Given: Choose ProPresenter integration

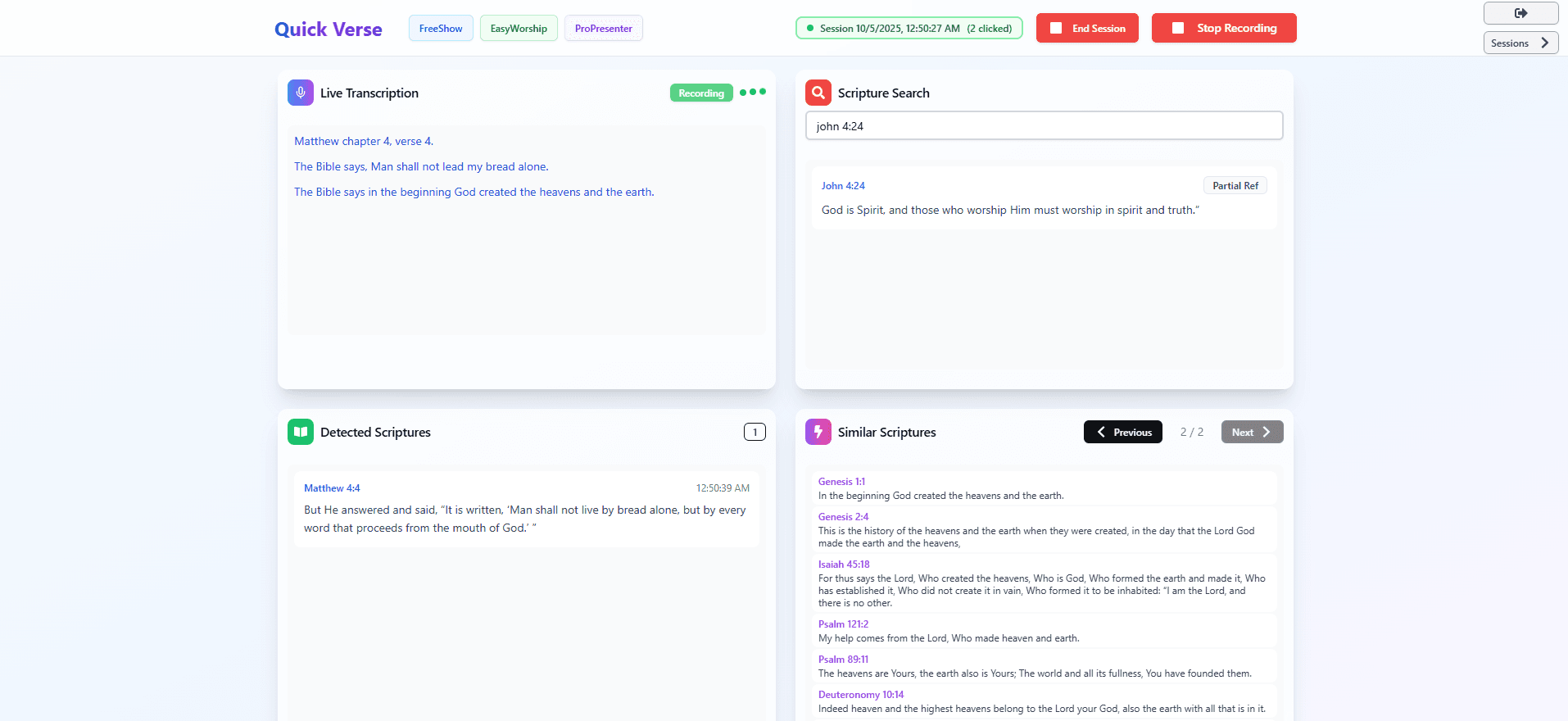Looking at the screenshot, I should [x=603, y=28].
